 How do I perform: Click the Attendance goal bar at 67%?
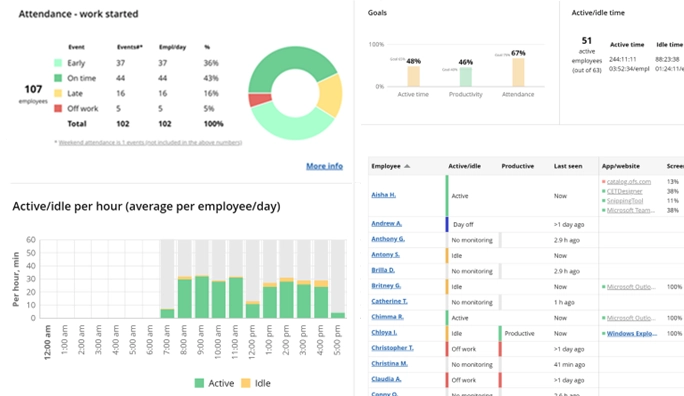tap(518, 72)
